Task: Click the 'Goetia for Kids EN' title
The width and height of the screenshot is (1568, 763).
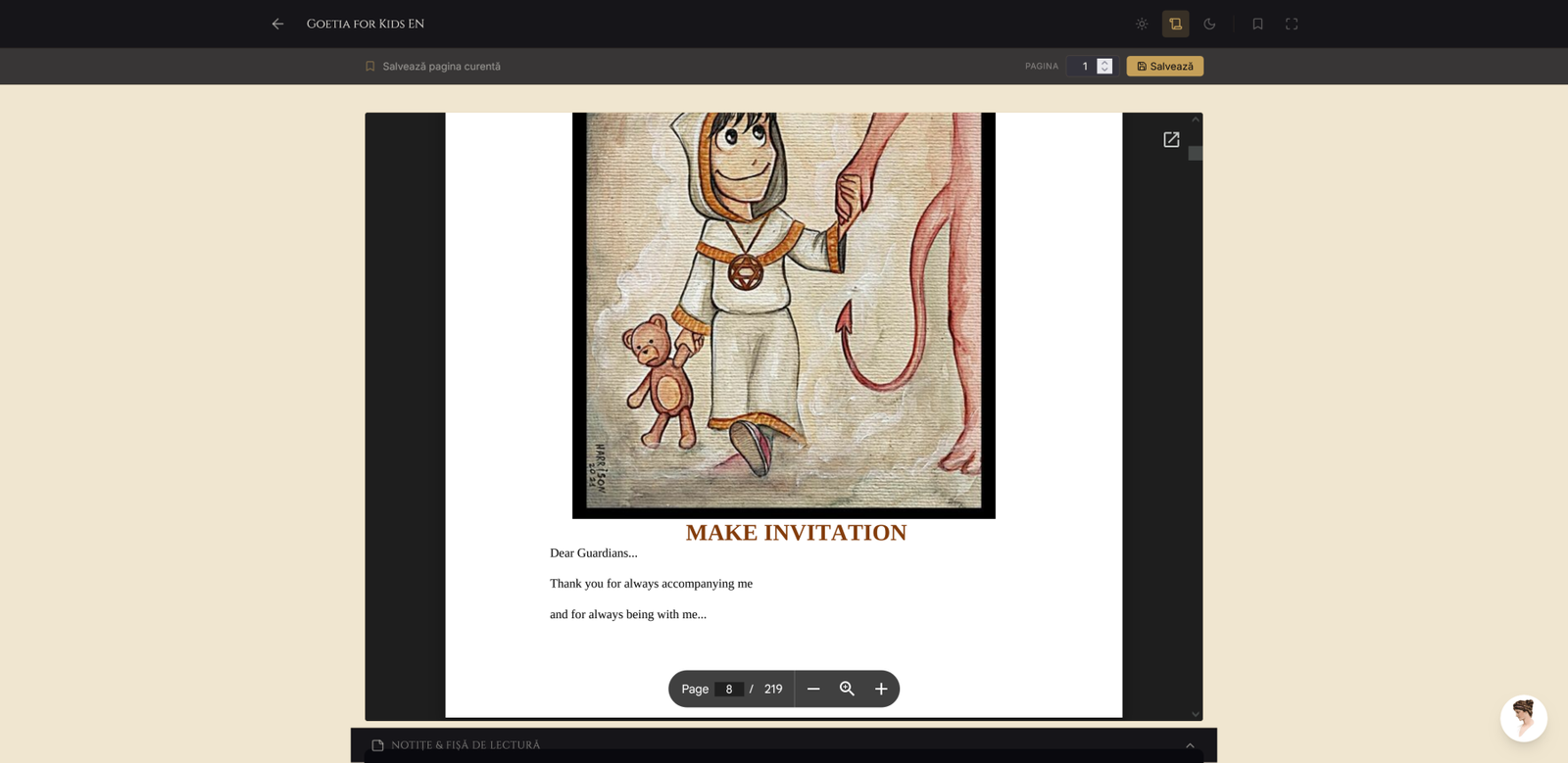Action: tap(366, 24)
